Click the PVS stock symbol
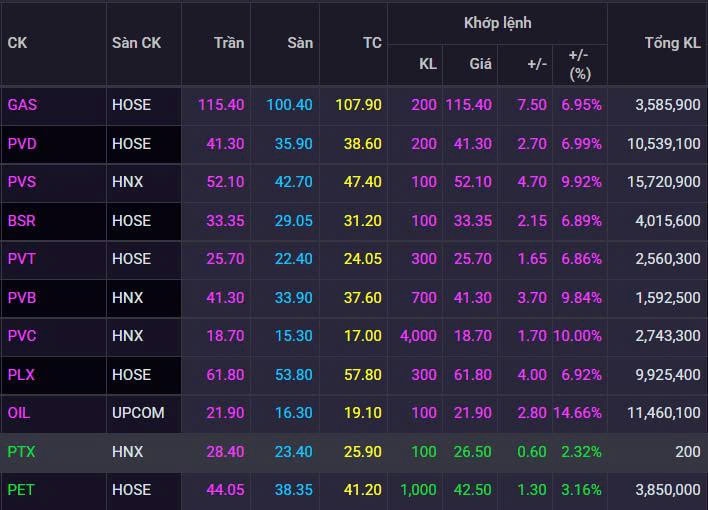Screen dimensions: 708x510 (22, 182)
